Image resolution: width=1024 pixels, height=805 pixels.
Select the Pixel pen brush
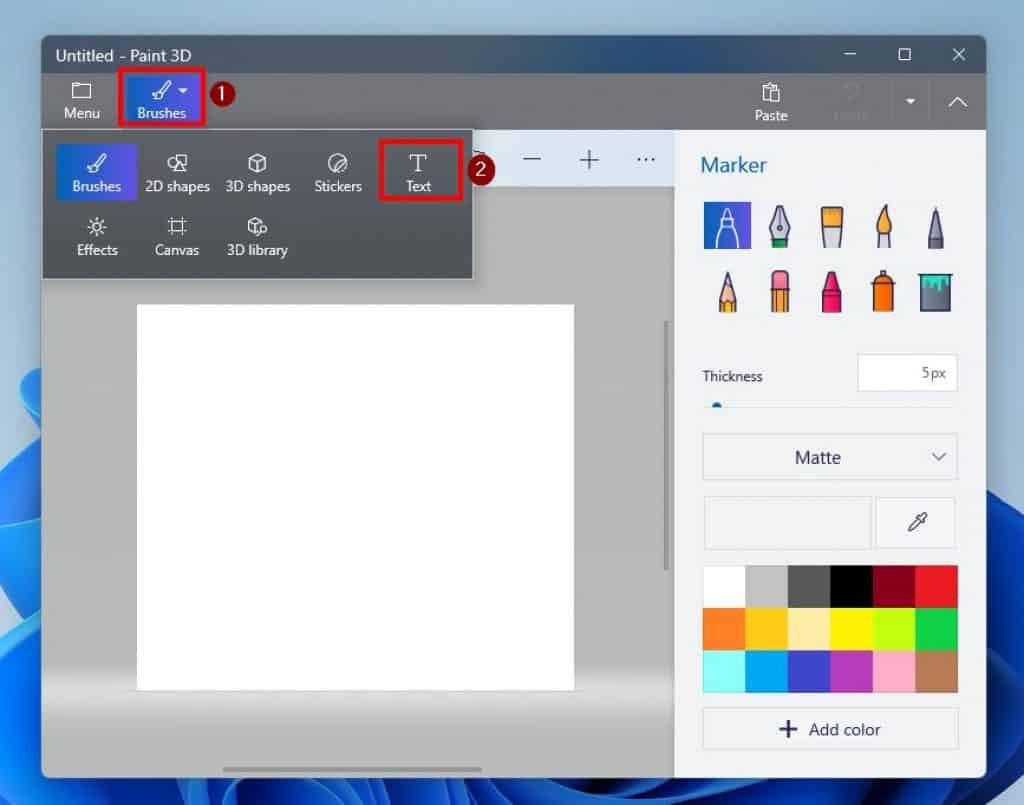pos(935,227)
